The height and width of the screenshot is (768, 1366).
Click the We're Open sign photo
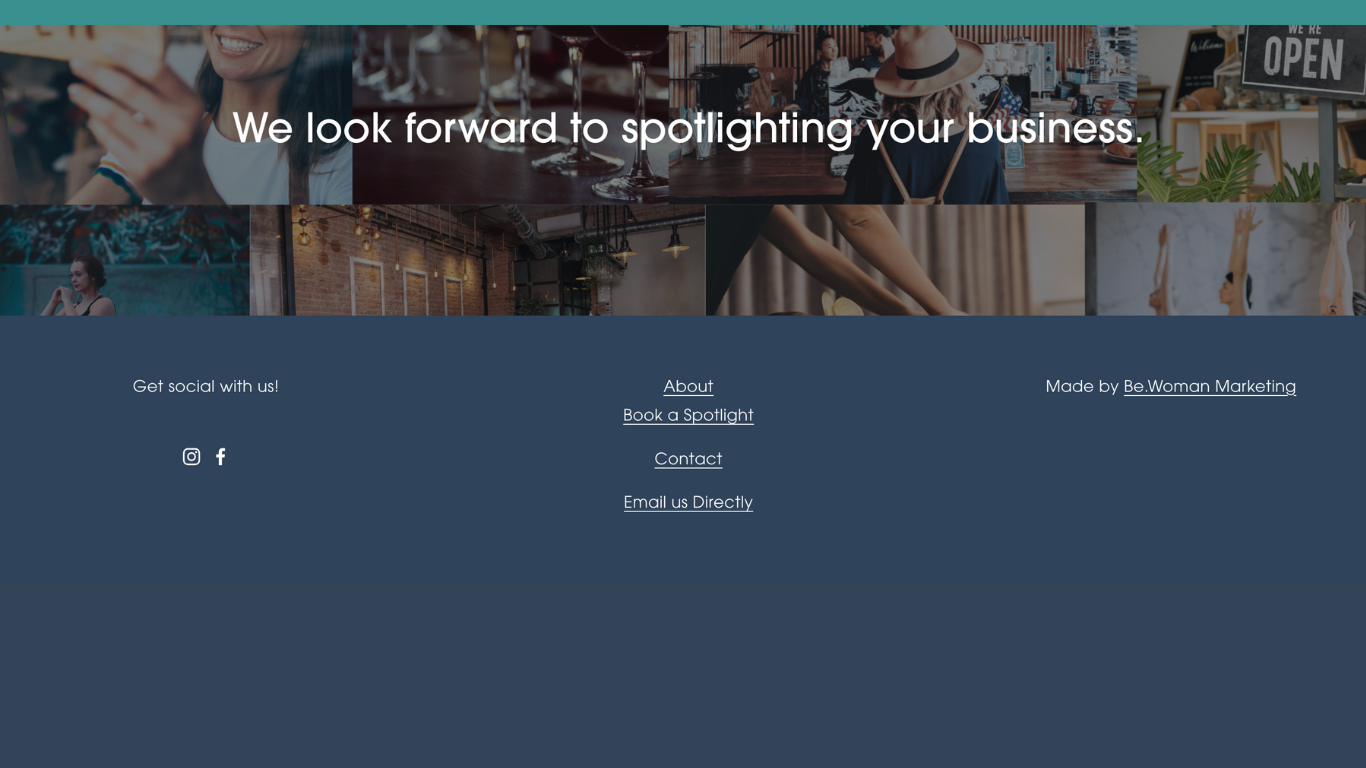coord(1251,114)
